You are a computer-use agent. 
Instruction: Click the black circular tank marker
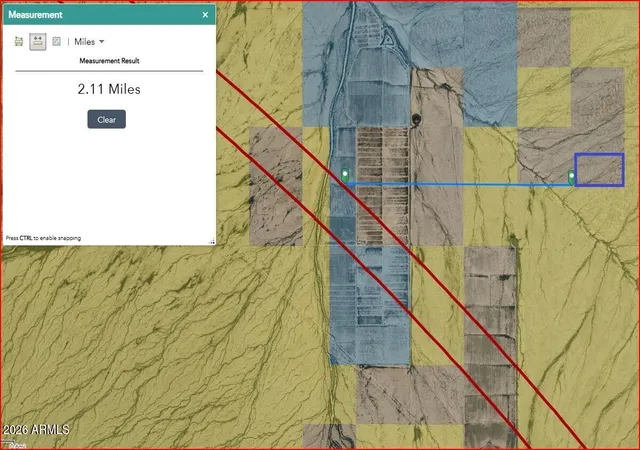[x=416, y=119]
